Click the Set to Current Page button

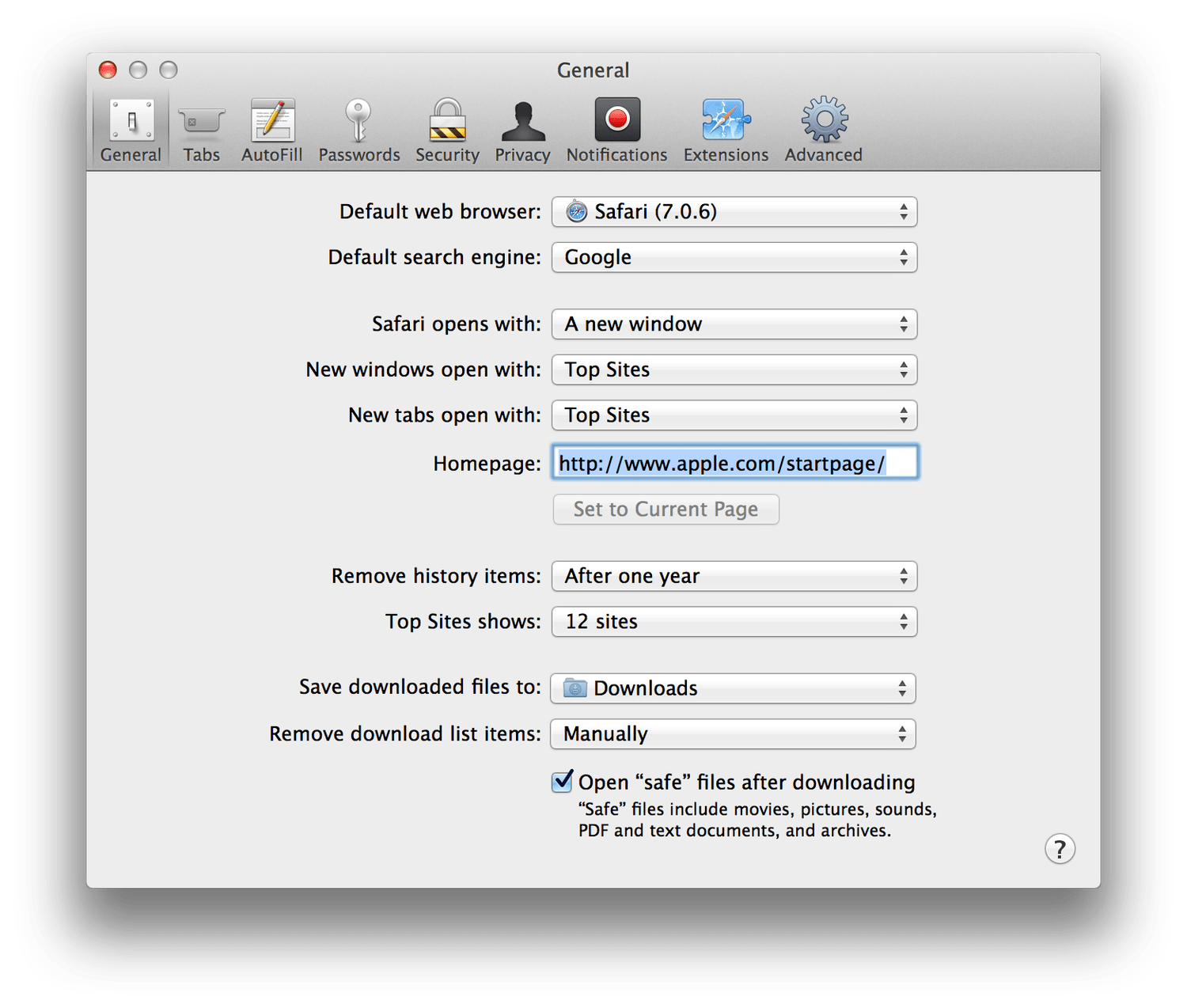pos(666,510)
